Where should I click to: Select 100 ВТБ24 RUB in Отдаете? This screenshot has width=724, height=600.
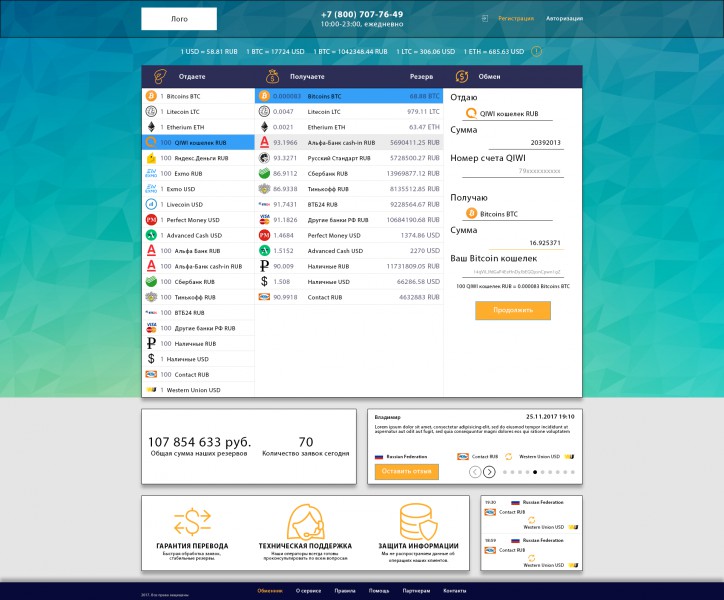pyautogui.click(x=198, y=313)
